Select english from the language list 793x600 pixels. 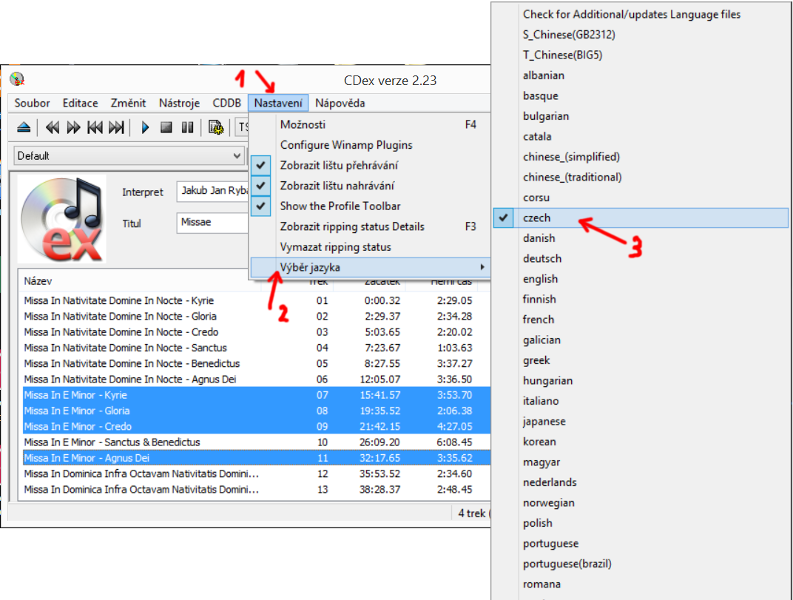pos(540,279)
